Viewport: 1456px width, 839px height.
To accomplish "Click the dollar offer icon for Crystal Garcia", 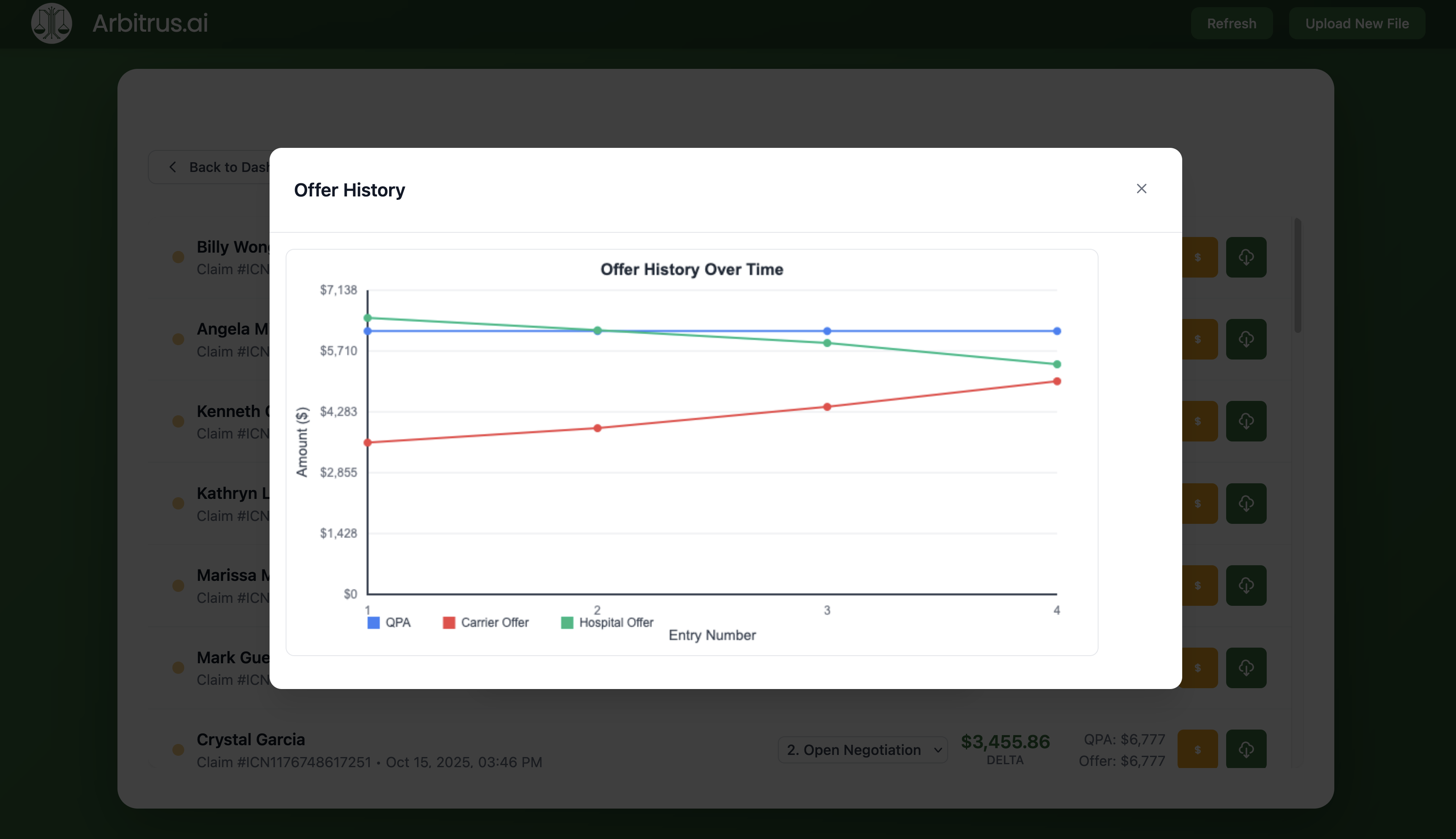I will pyautogui.click(x=1198, y=749).
